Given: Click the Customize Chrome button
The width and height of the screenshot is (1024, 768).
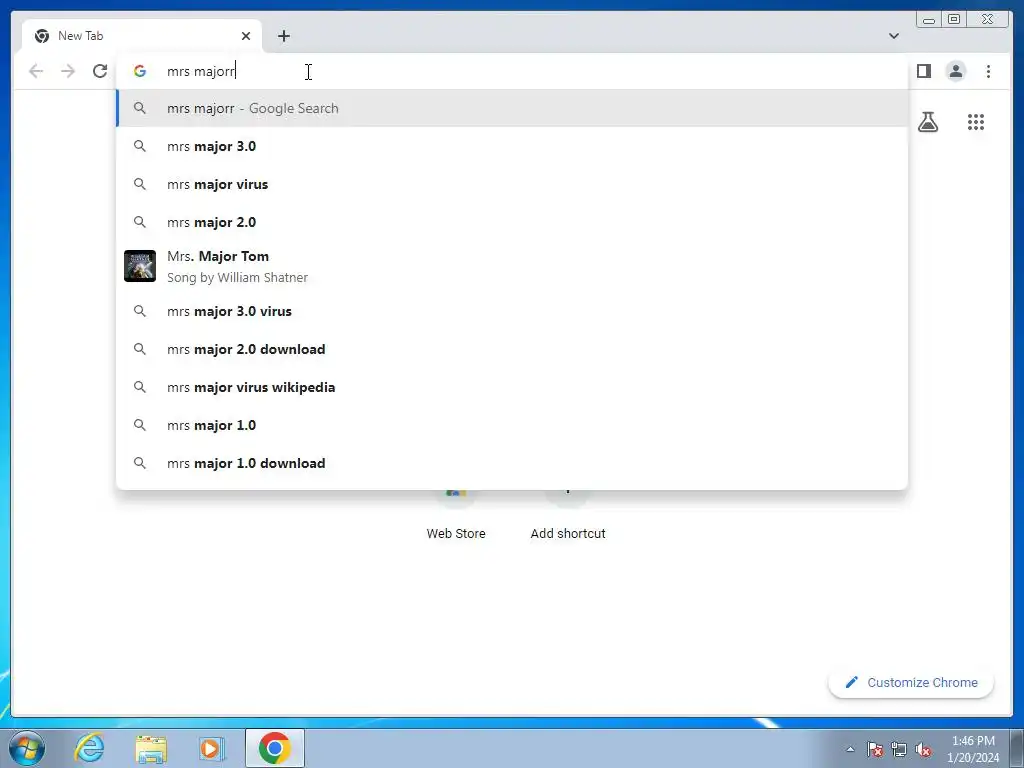Looking at the screenshot, I should [911, 682].
